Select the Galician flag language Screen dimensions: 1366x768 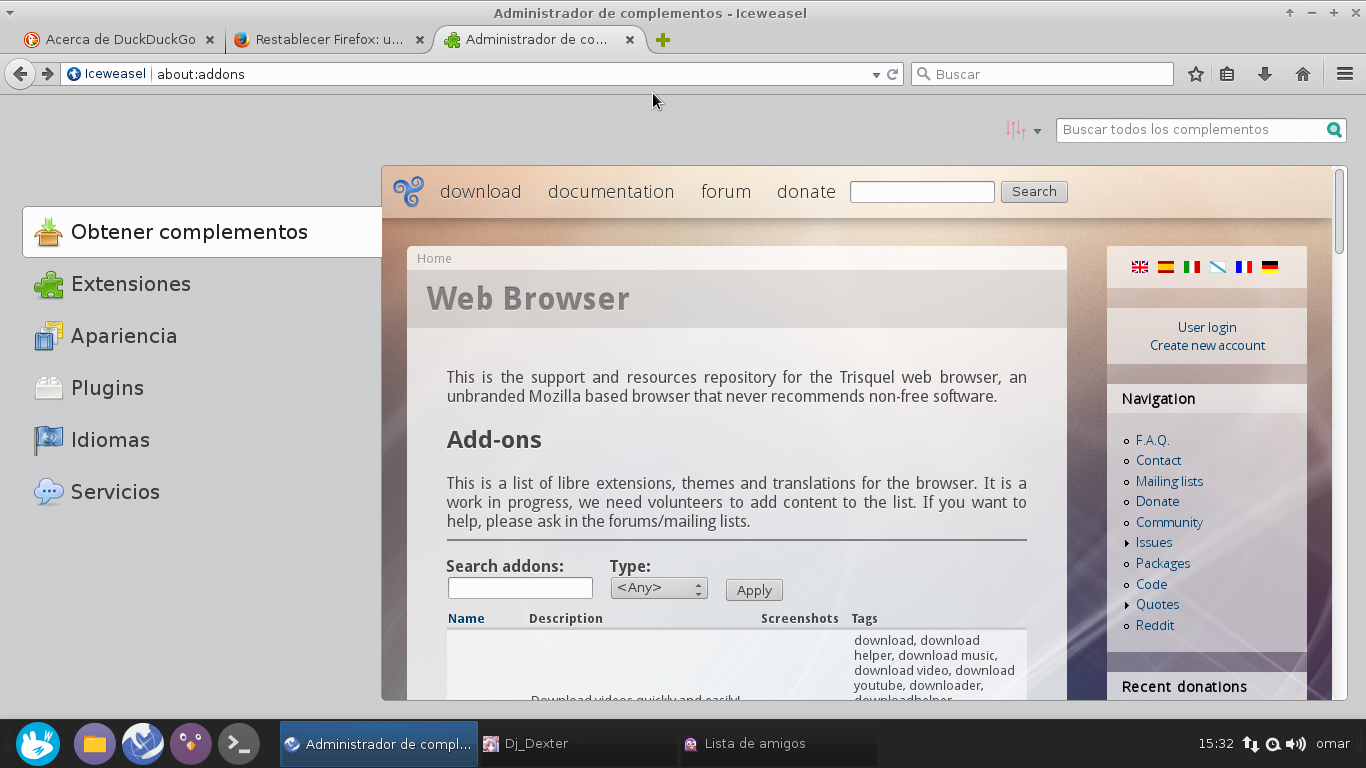(1218, 267)
